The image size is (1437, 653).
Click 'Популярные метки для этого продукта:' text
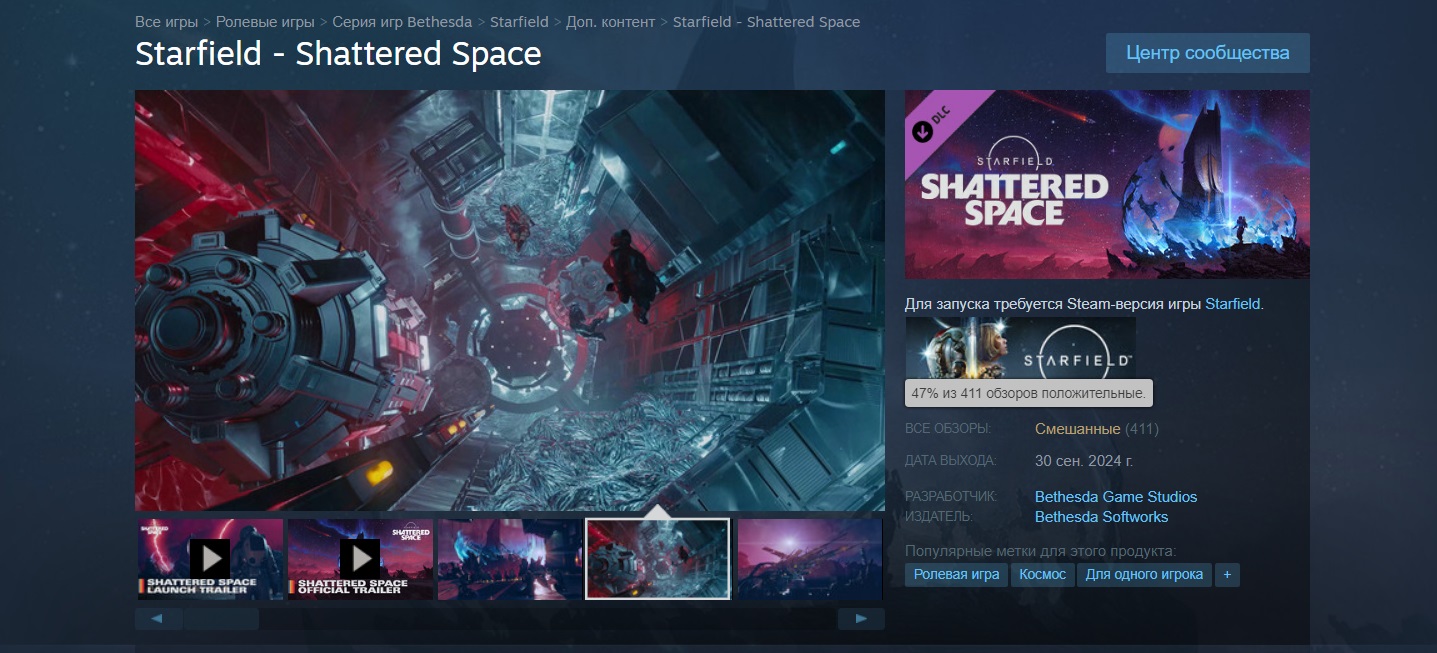(1040, 551)
